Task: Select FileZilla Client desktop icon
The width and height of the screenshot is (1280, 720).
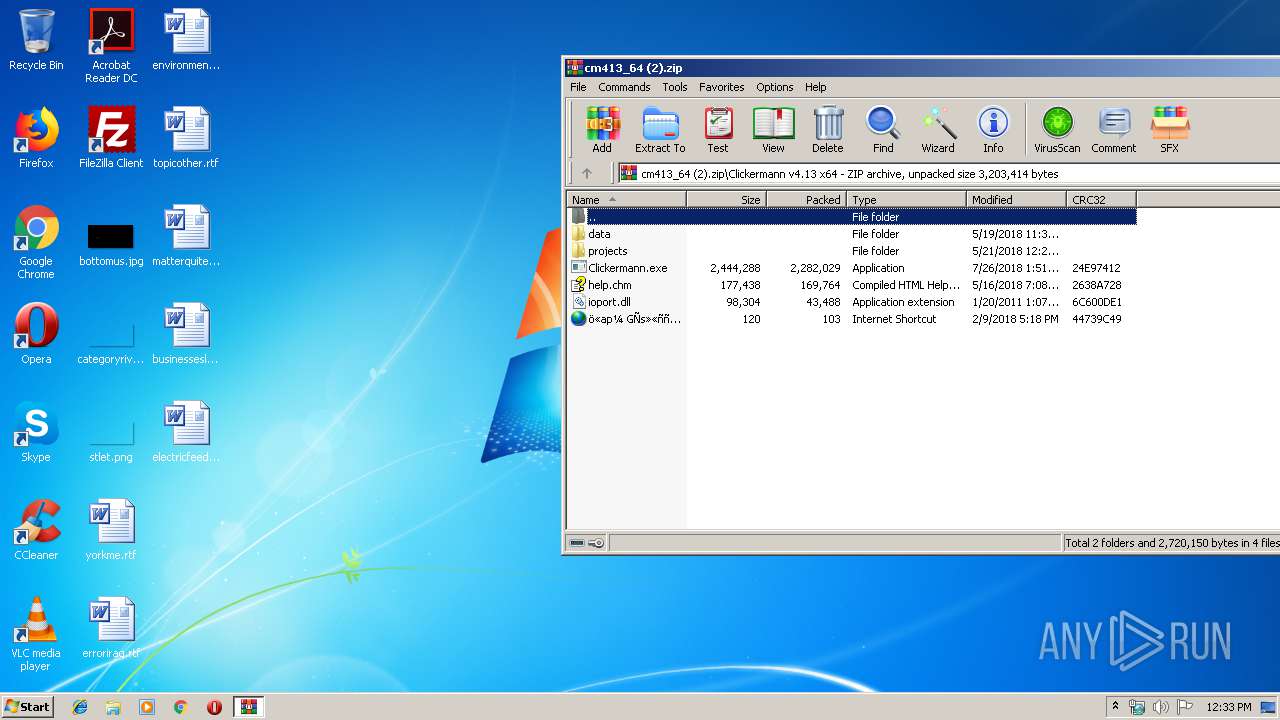Action: (111, 138)
